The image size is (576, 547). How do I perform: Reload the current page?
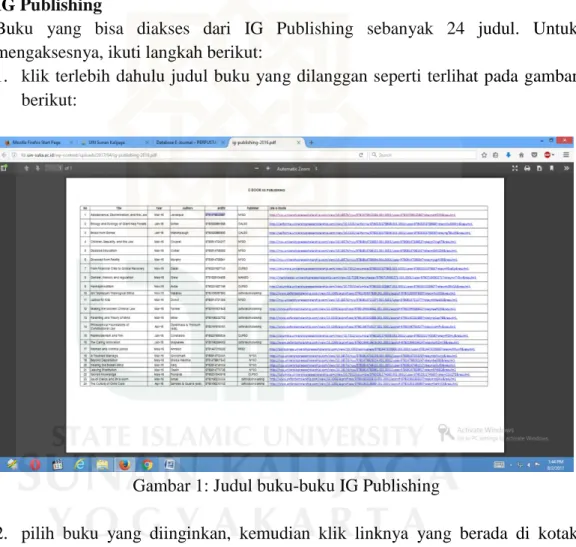[361, 155]
